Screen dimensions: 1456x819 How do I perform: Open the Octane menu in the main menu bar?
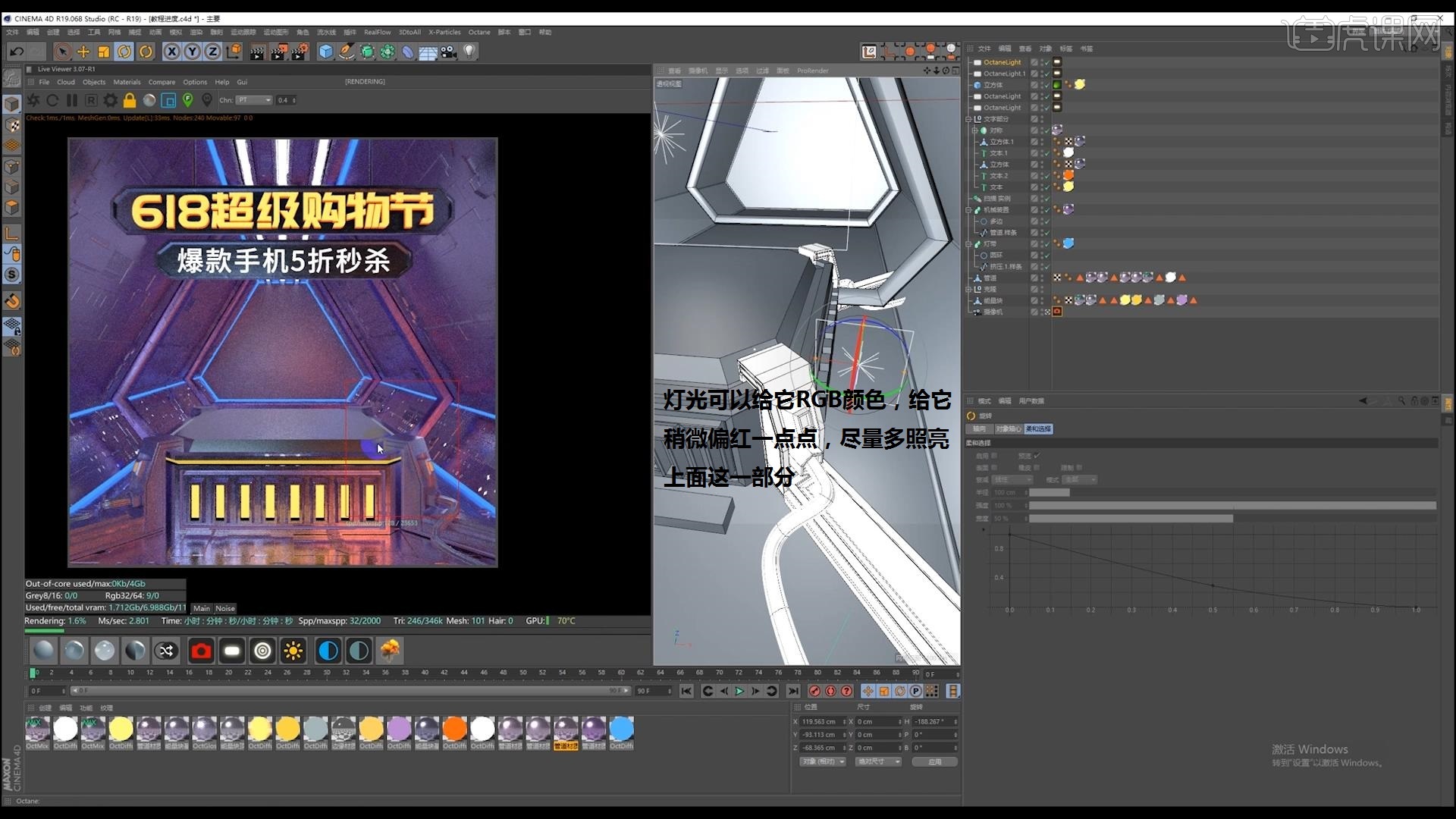coord(479,33)
